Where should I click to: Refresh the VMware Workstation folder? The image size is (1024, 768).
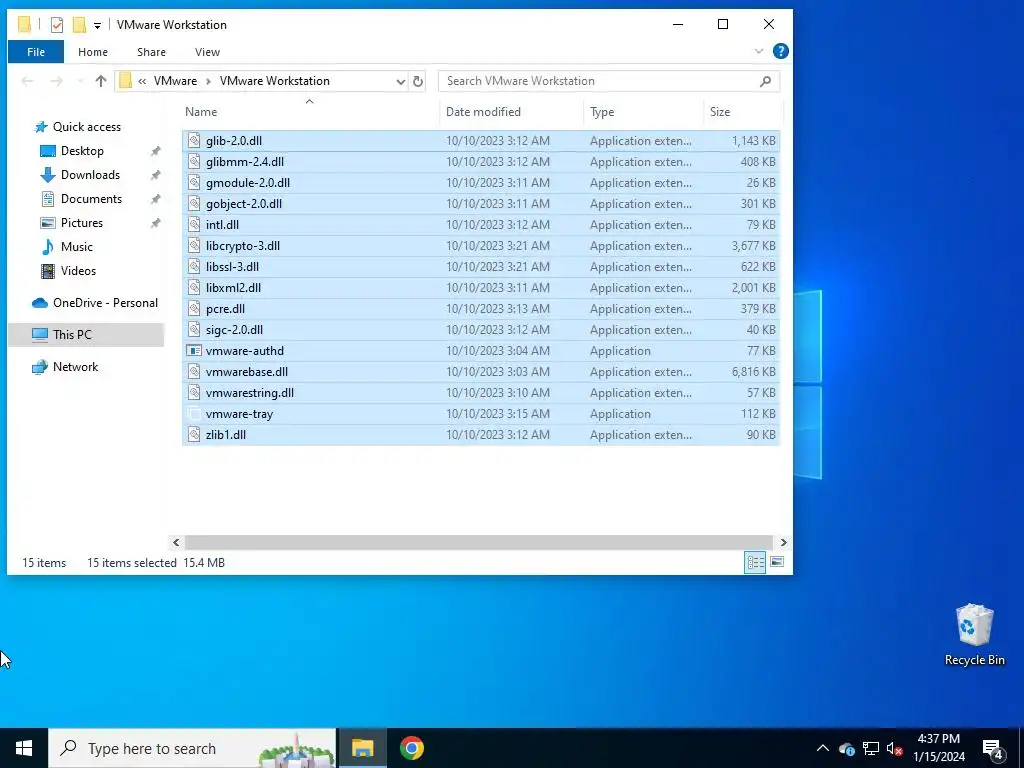click(418, 81)
